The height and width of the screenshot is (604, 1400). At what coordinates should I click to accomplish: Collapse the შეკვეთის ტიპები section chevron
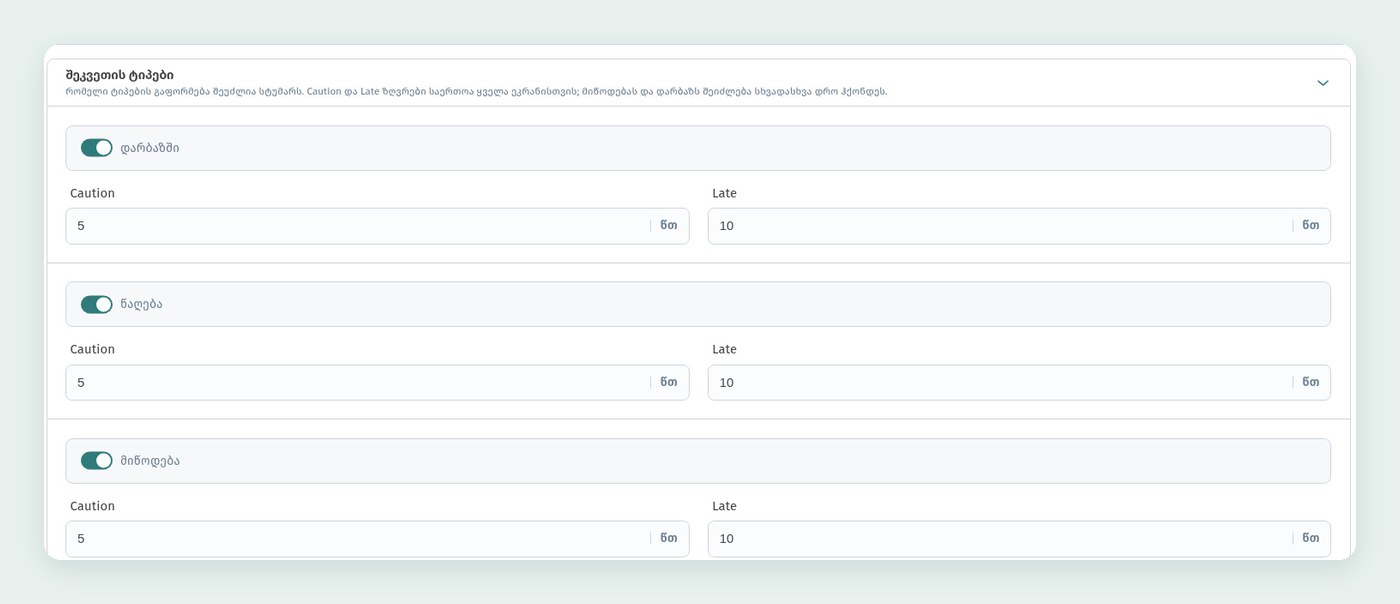pos(1322,83)
